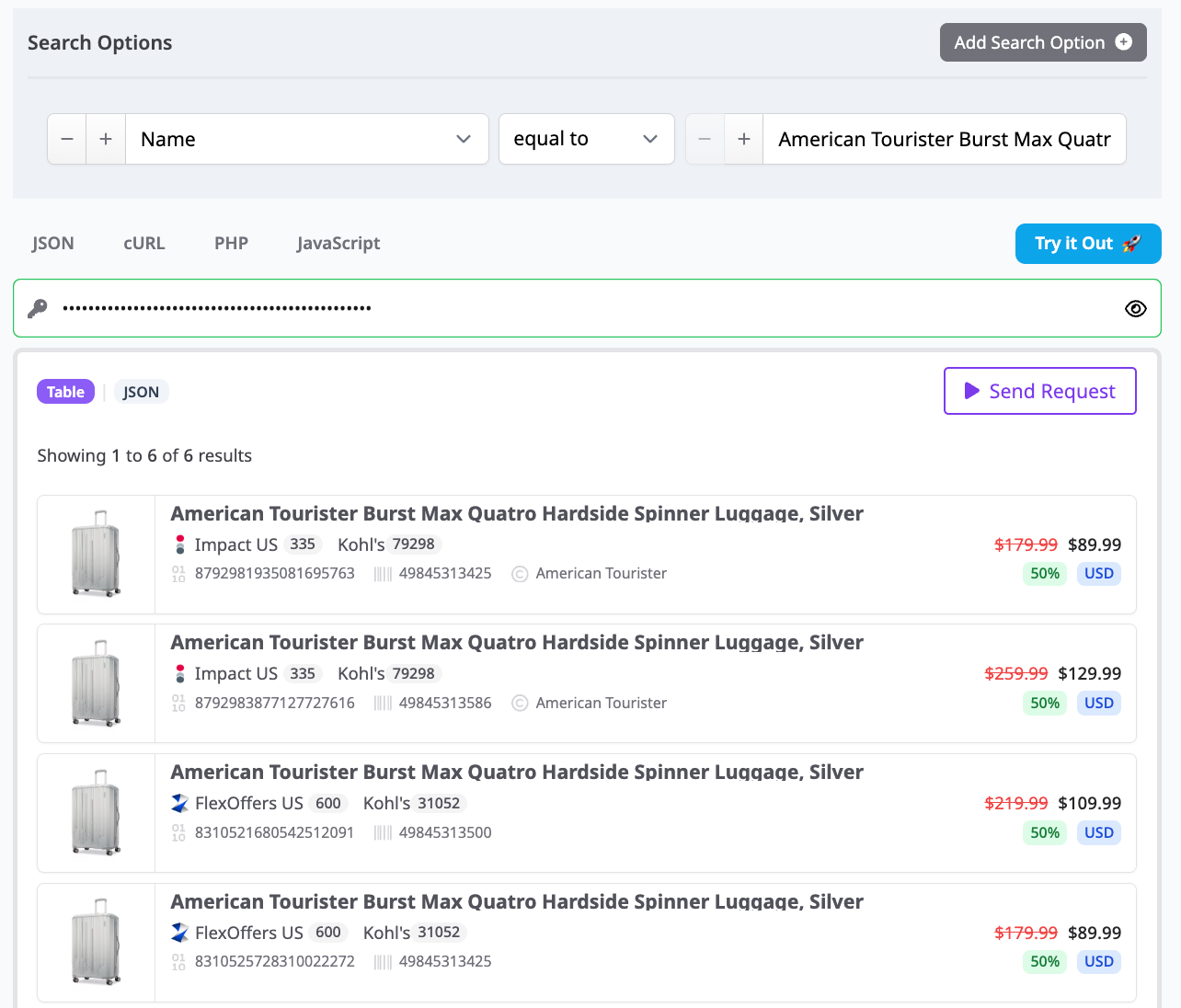
Task: Click the 79298 Kohl's badge in $129.99 result
Action: (414, 673)
